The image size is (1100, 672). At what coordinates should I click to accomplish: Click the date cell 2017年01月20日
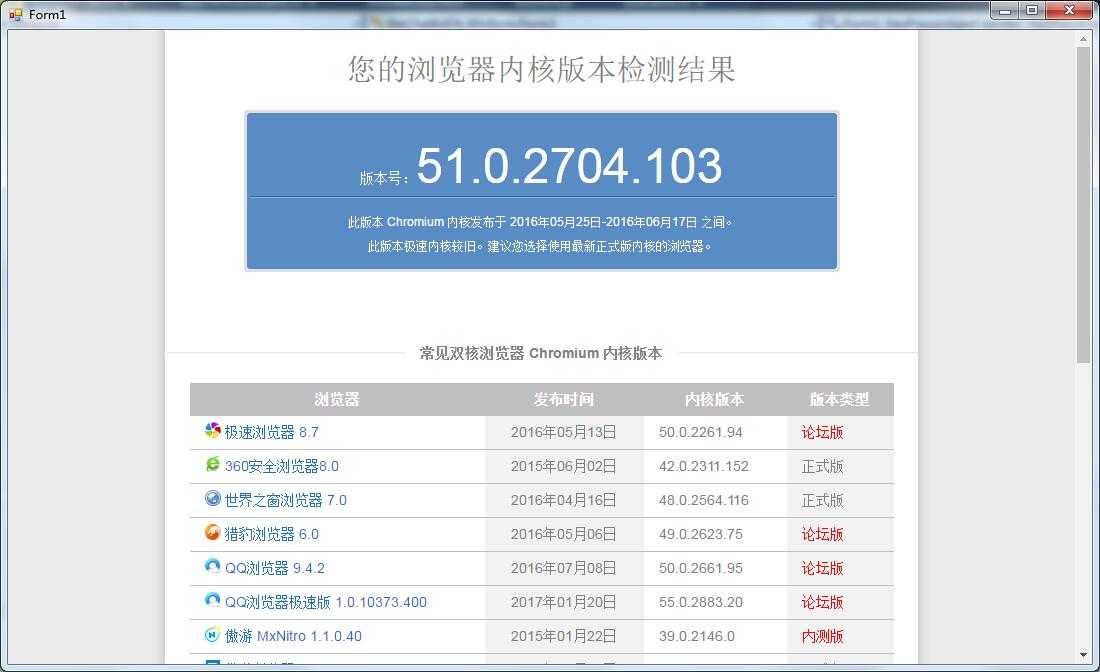pos(564,603)
